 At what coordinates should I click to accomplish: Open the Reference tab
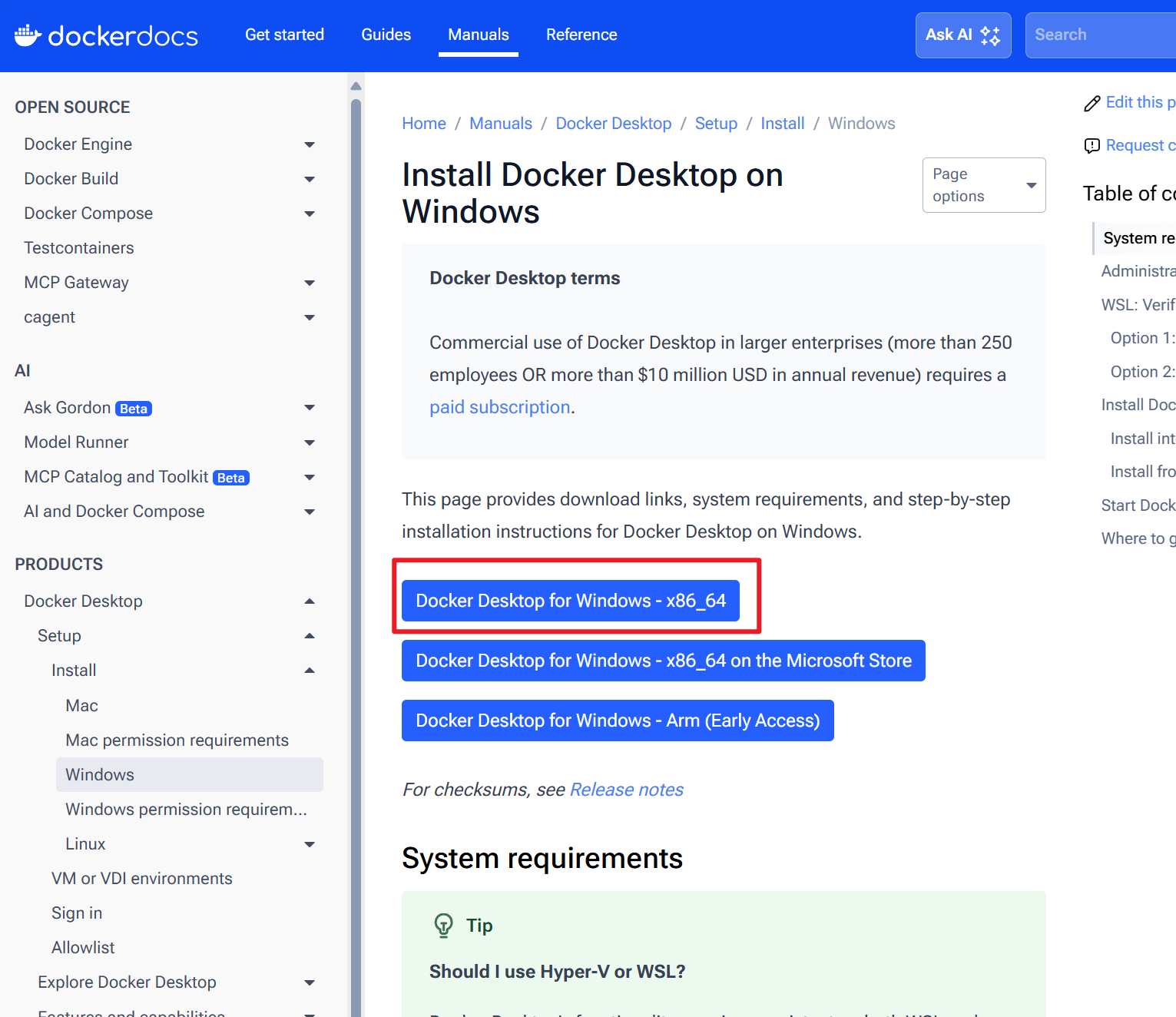[x=581, y=35]
